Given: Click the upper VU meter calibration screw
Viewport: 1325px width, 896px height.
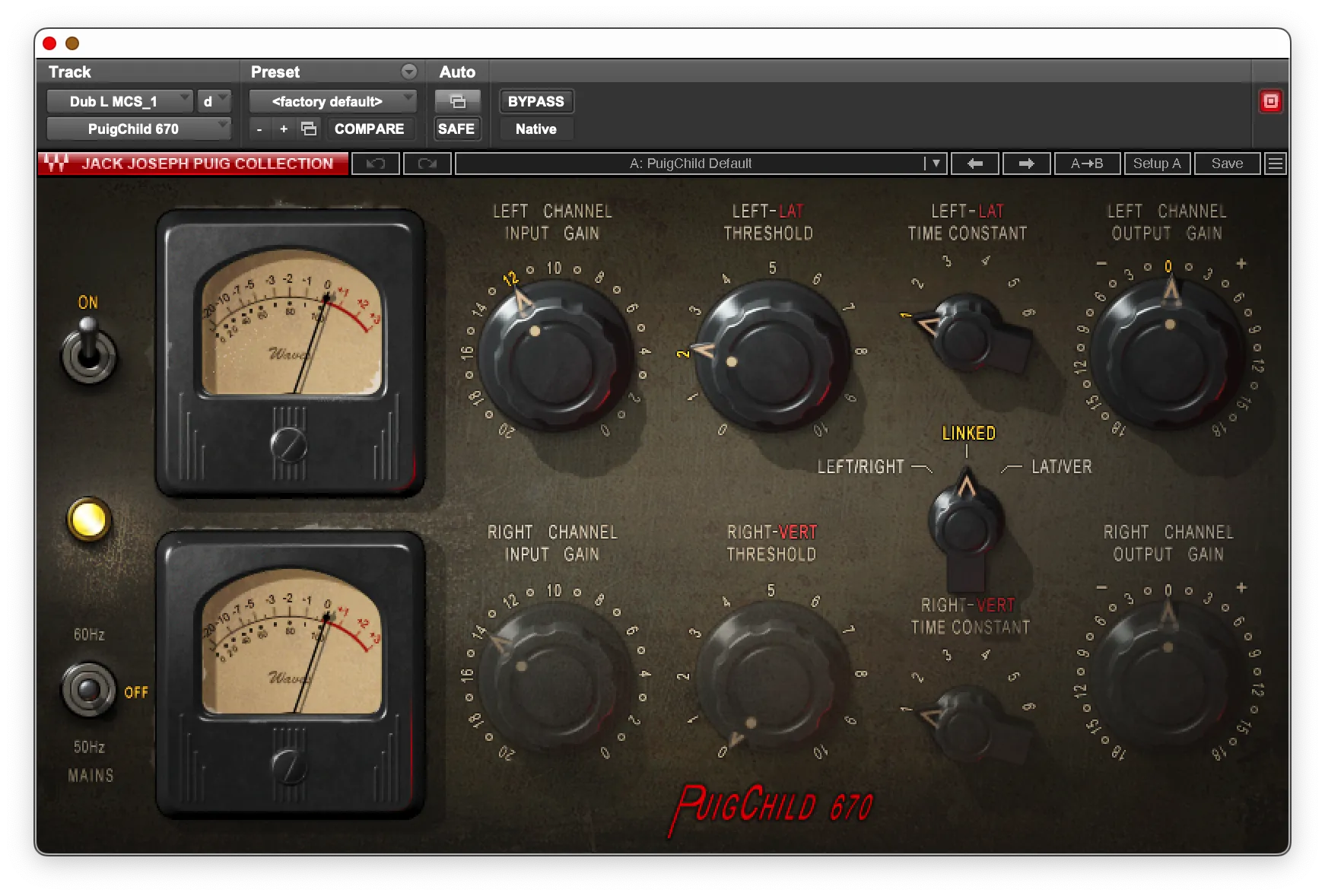Looking at the screenshot, I should point(288,445).
